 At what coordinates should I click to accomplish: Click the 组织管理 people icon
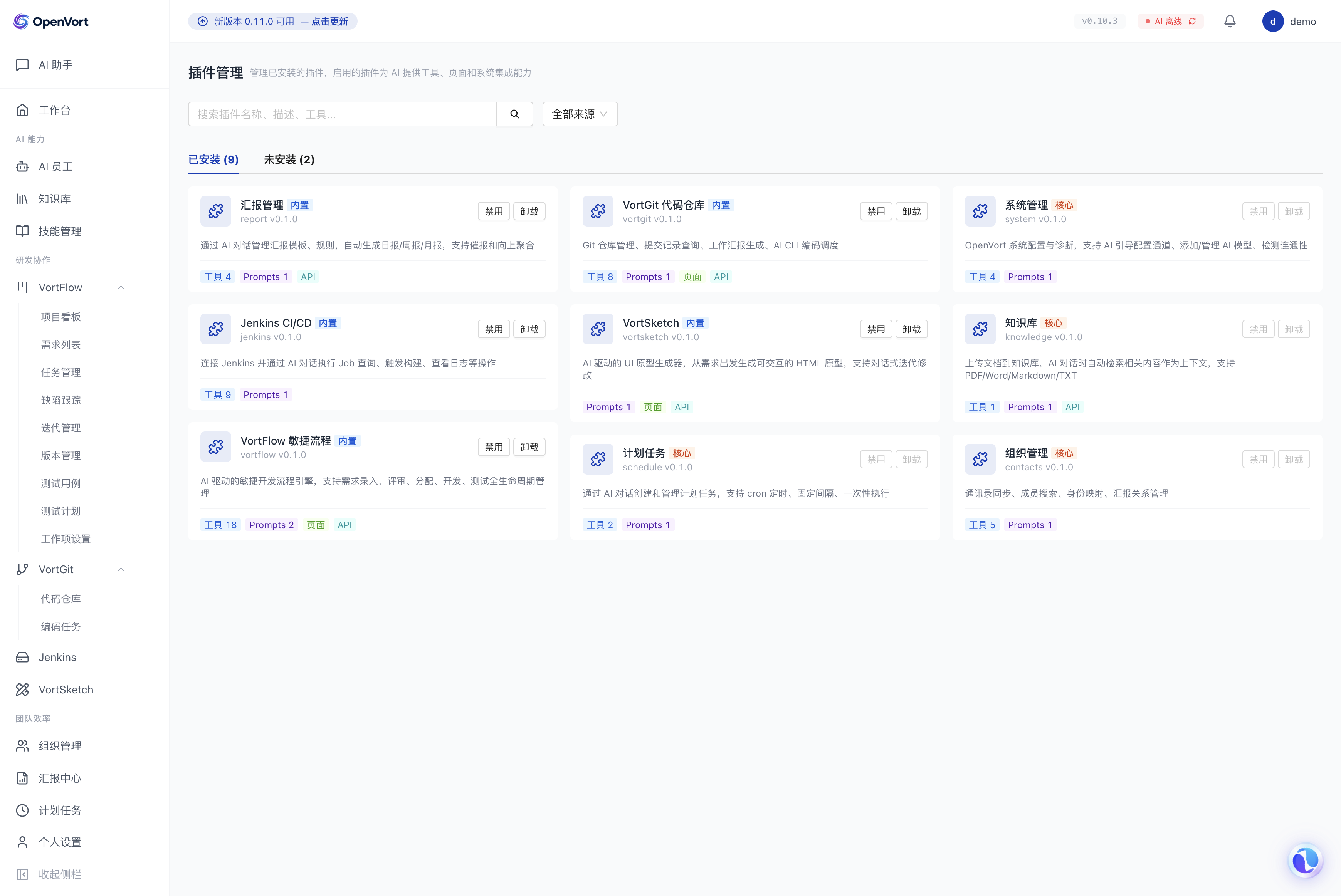coord(22,746)
